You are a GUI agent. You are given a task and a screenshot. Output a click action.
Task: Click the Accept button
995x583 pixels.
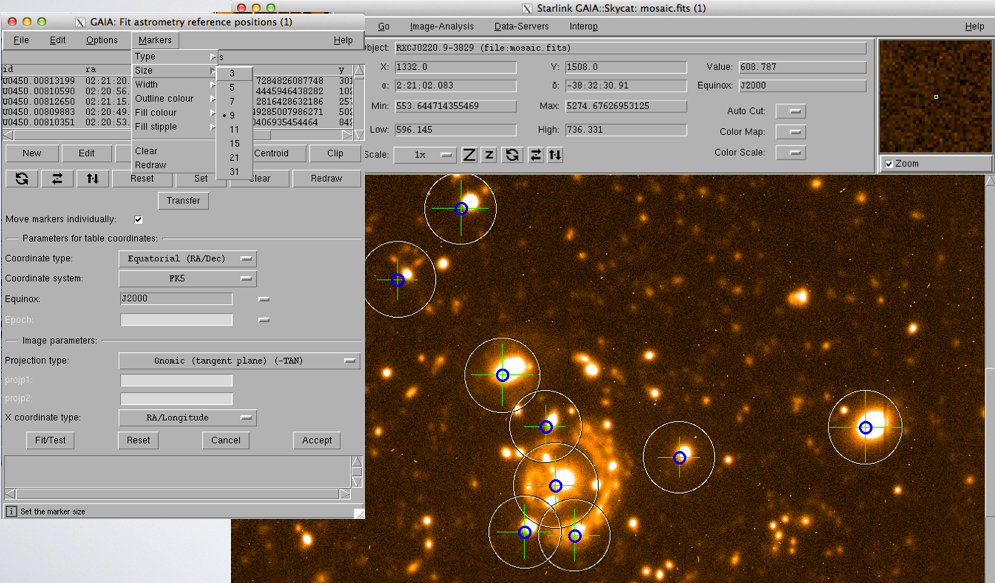(x=317, y=440)
